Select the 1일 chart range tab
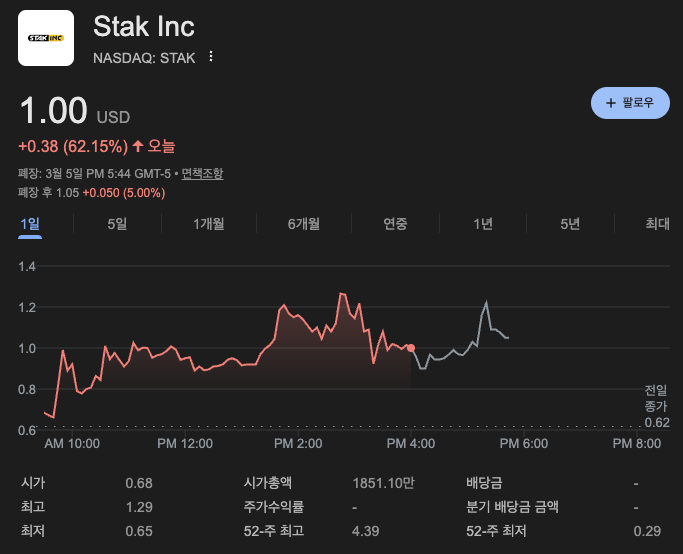This screenshot has width=683, height=554. click(30, 224)
